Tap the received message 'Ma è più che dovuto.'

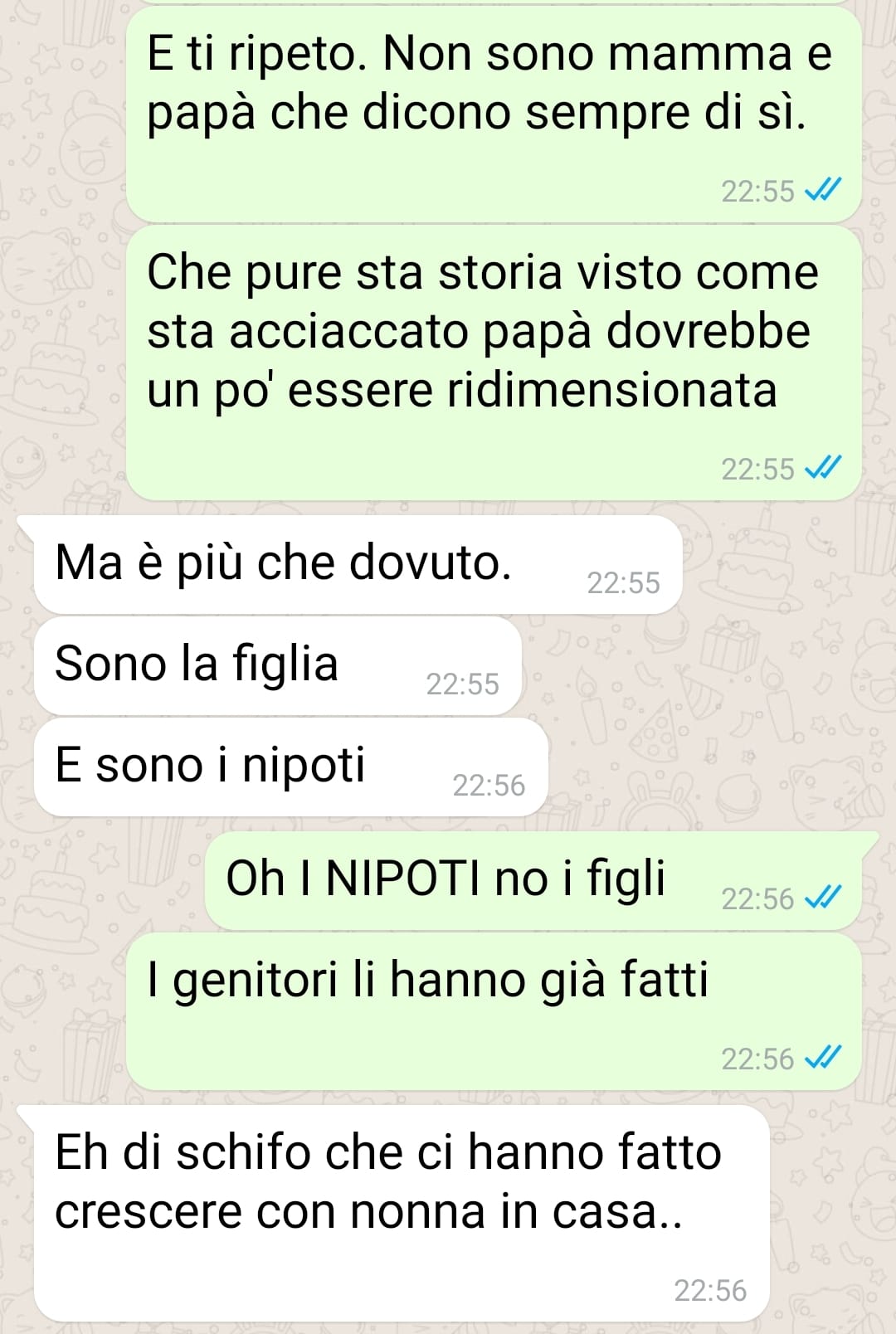358,565
